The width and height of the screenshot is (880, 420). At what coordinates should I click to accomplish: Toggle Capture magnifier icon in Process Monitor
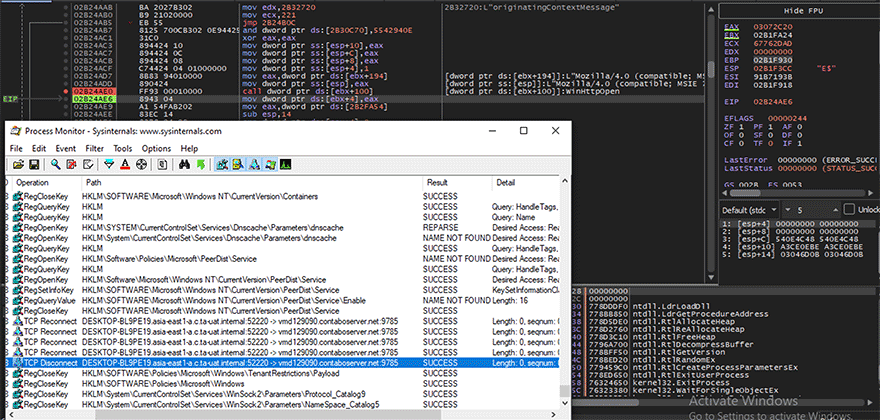[56, 165]
